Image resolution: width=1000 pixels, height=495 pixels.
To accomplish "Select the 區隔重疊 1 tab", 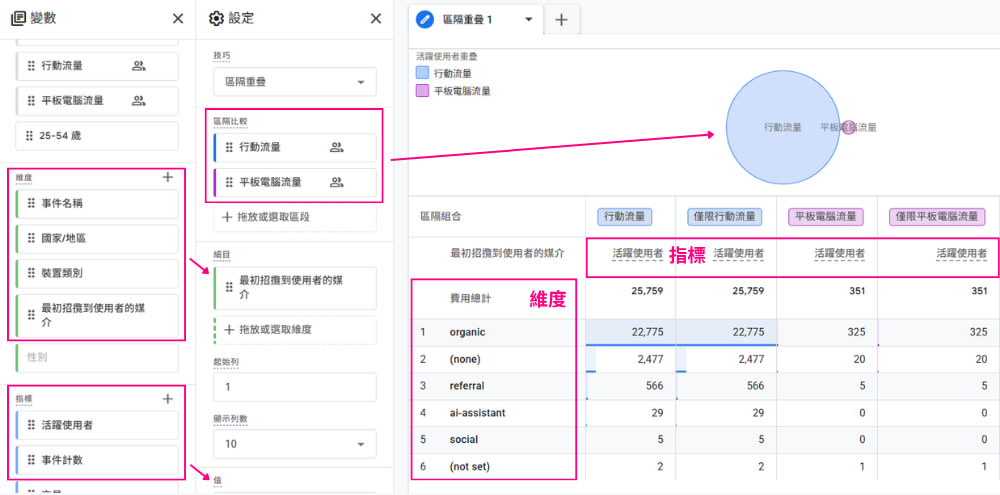I will click(476, 19).
